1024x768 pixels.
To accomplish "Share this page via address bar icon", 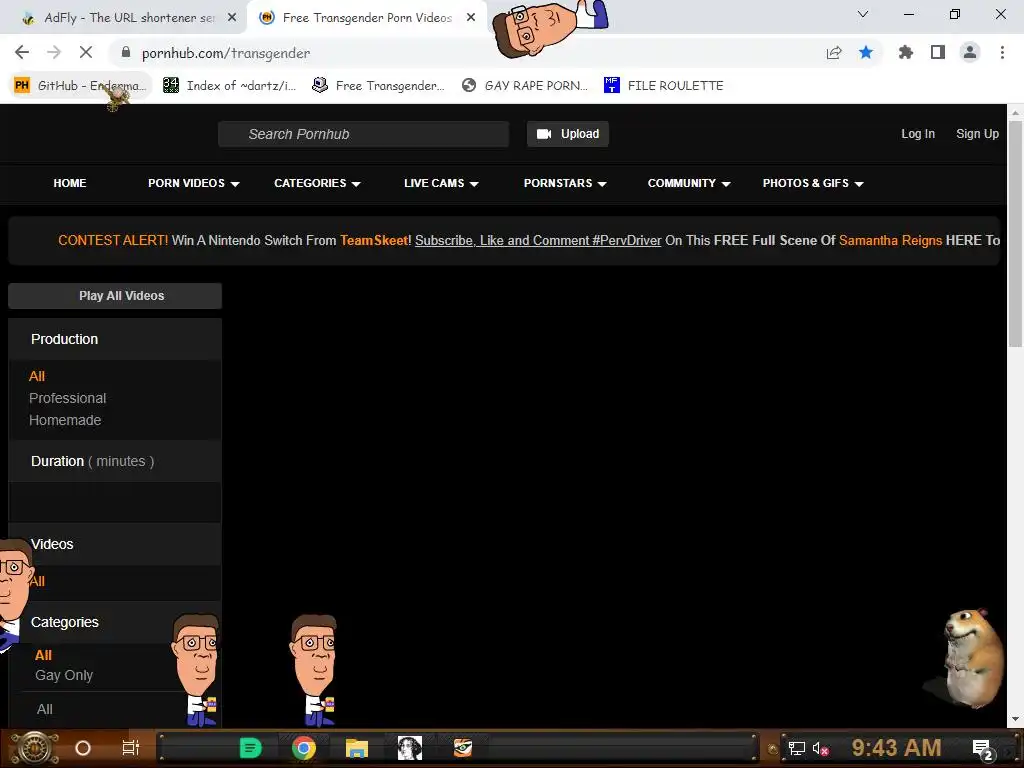I will 834,53.
